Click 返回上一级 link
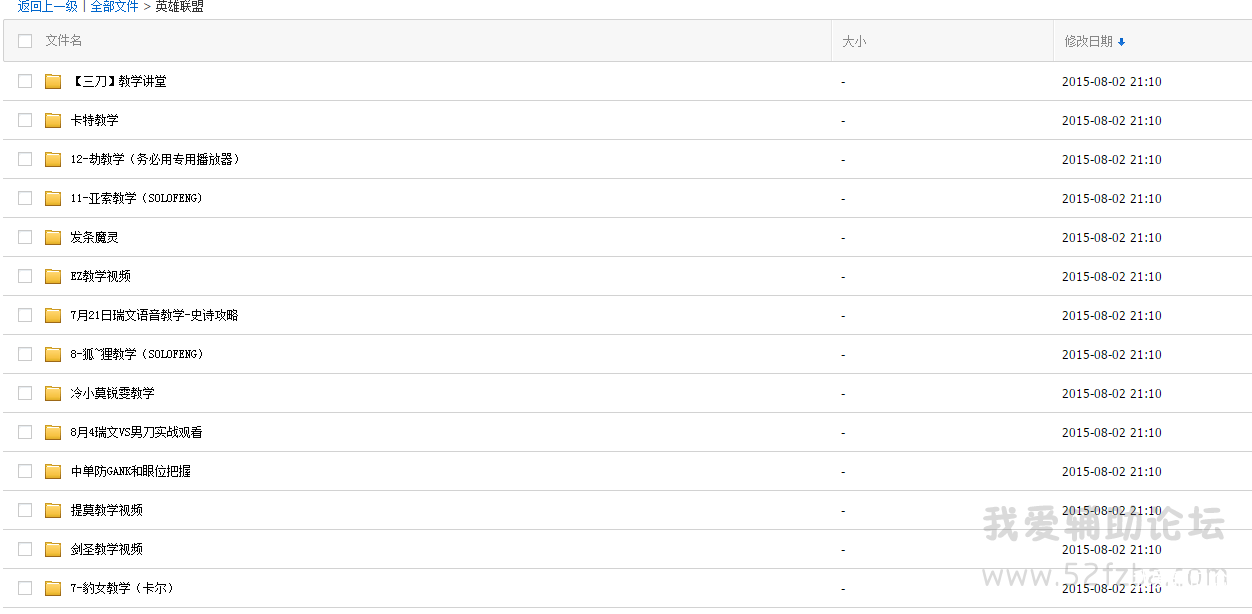 [x=47, y=6]
